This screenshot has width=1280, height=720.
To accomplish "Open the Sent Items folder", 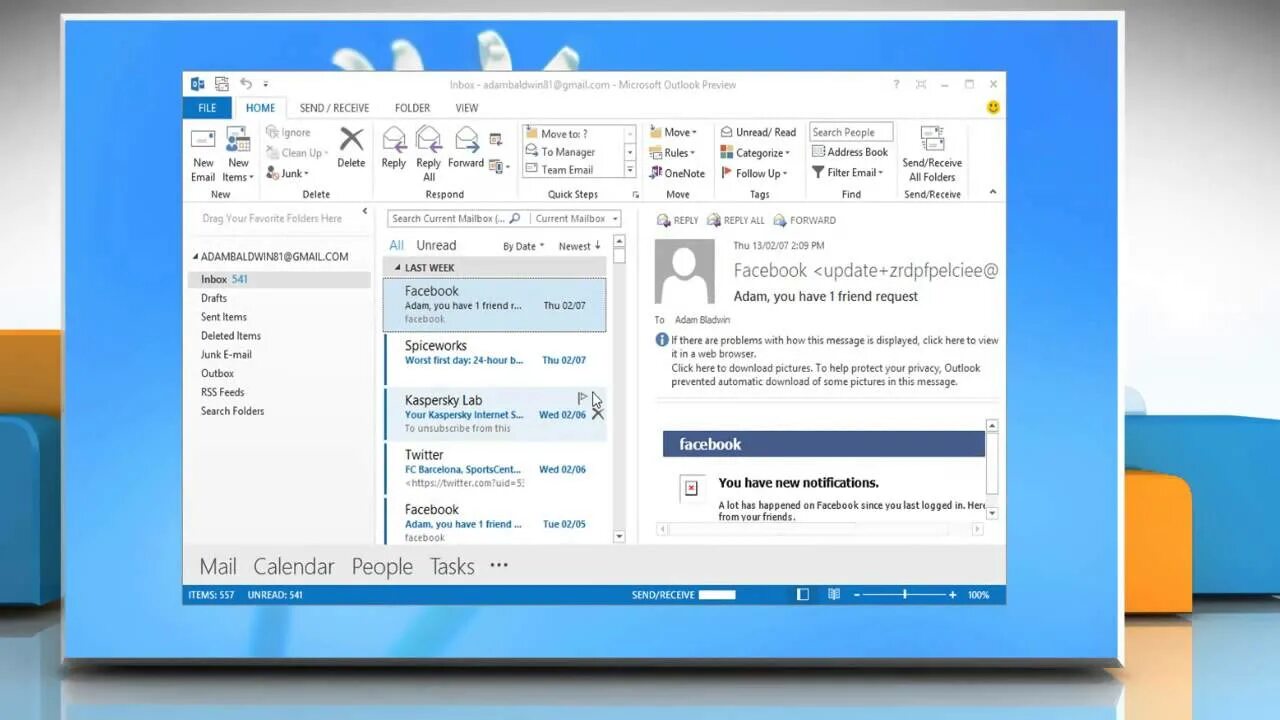I will click(224, 317).
